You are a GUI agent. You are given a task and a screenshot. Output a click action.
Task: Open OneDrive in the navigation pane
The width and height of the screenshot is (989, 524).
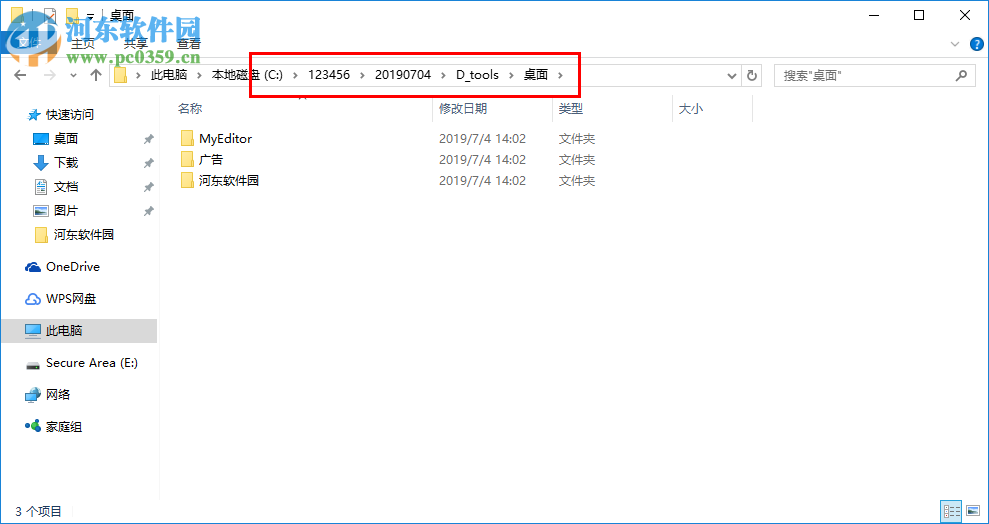pyautogui.click(x=73, y=267)
